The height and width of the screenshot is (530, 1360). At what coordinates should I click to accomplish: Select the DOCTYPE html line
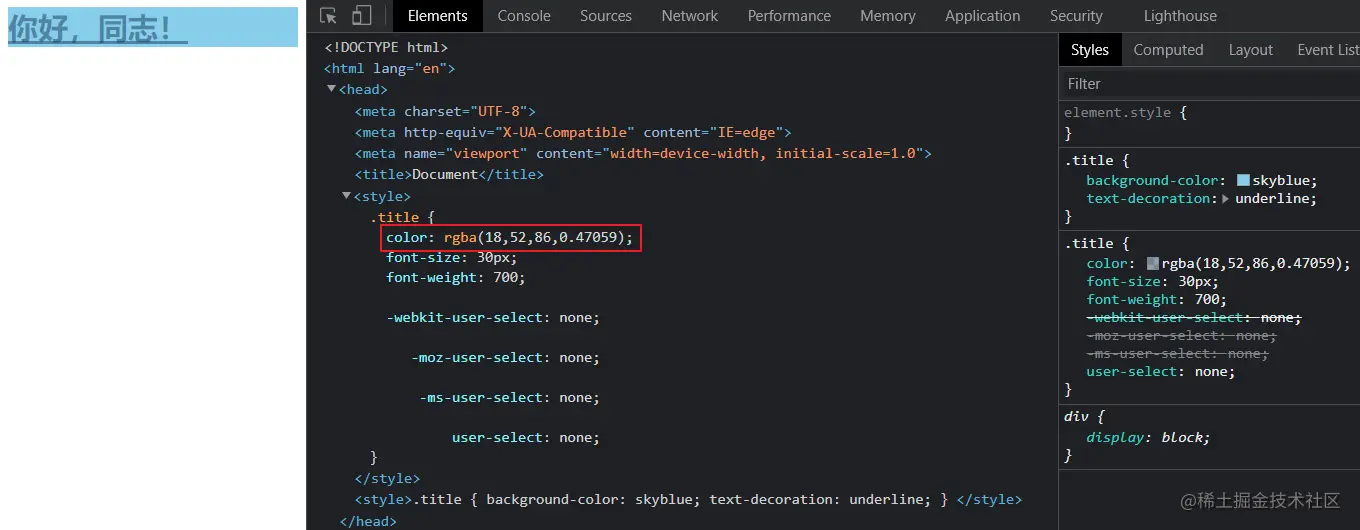point(386,47)
